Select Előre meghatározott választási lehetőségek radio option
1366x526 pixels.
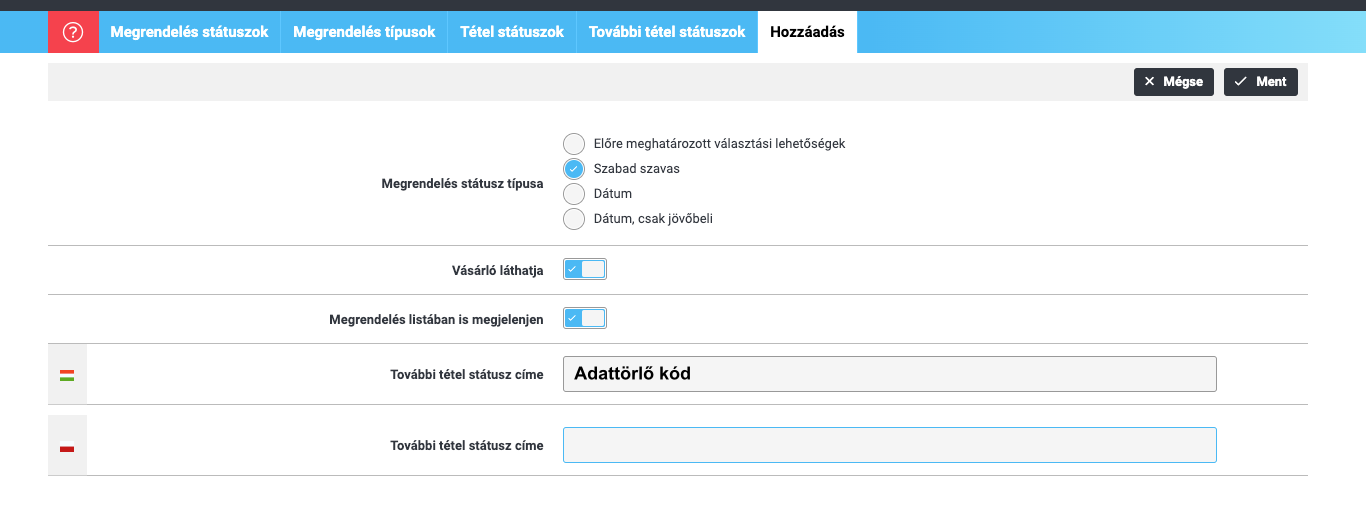(574, 144)
